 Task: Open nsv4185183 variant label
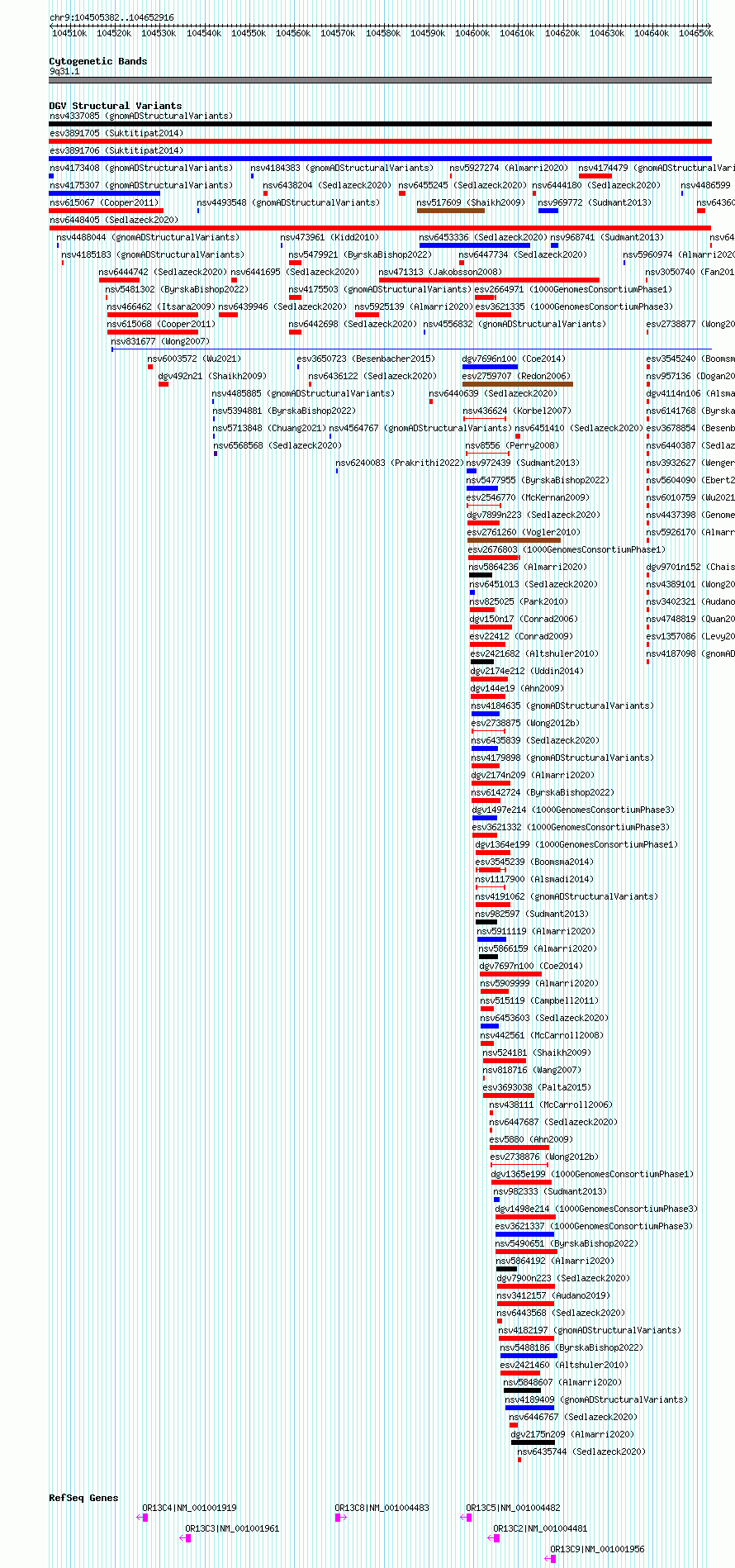[153, 254]
